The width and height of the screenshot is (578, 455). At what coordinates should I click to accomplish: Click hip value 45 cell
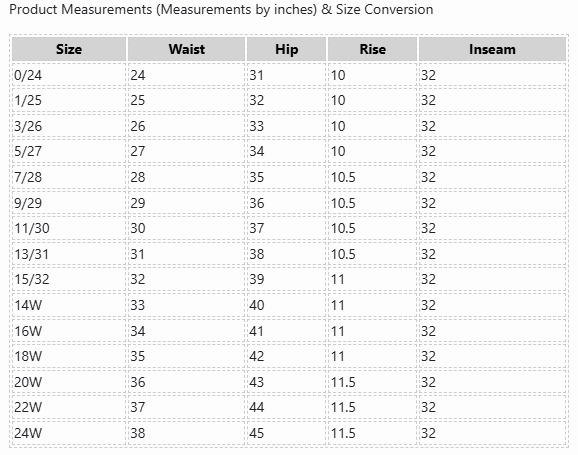pyautogui.click(x=286, y=433)
